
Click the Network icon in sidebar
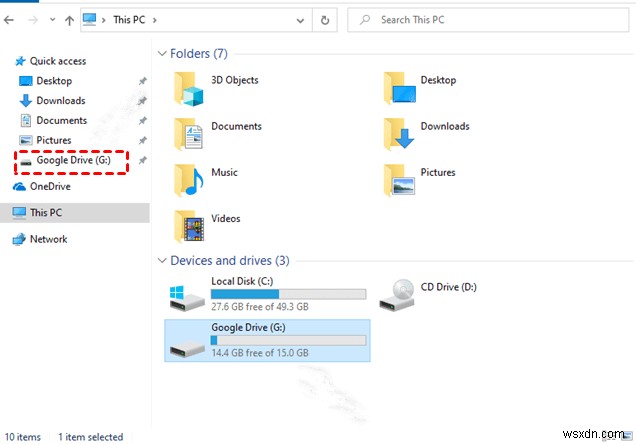19,239
